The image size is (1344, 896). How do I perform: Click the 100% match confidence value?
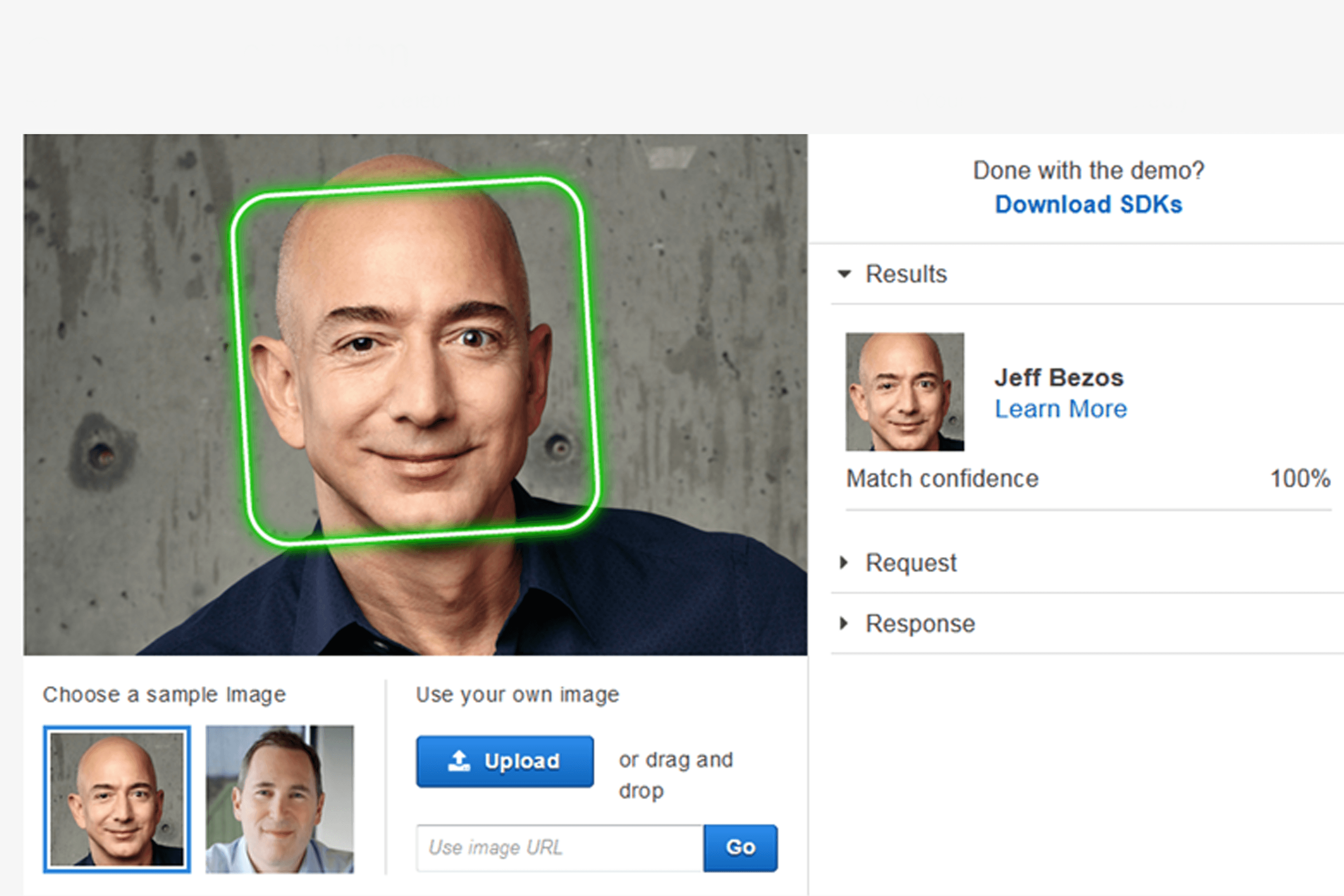[1300, 479]
